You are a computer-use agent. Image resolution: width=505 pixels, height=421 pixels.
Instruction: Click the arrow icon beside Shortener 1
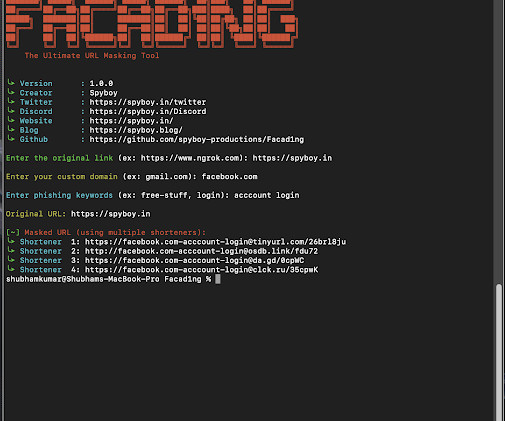[11, 241]
